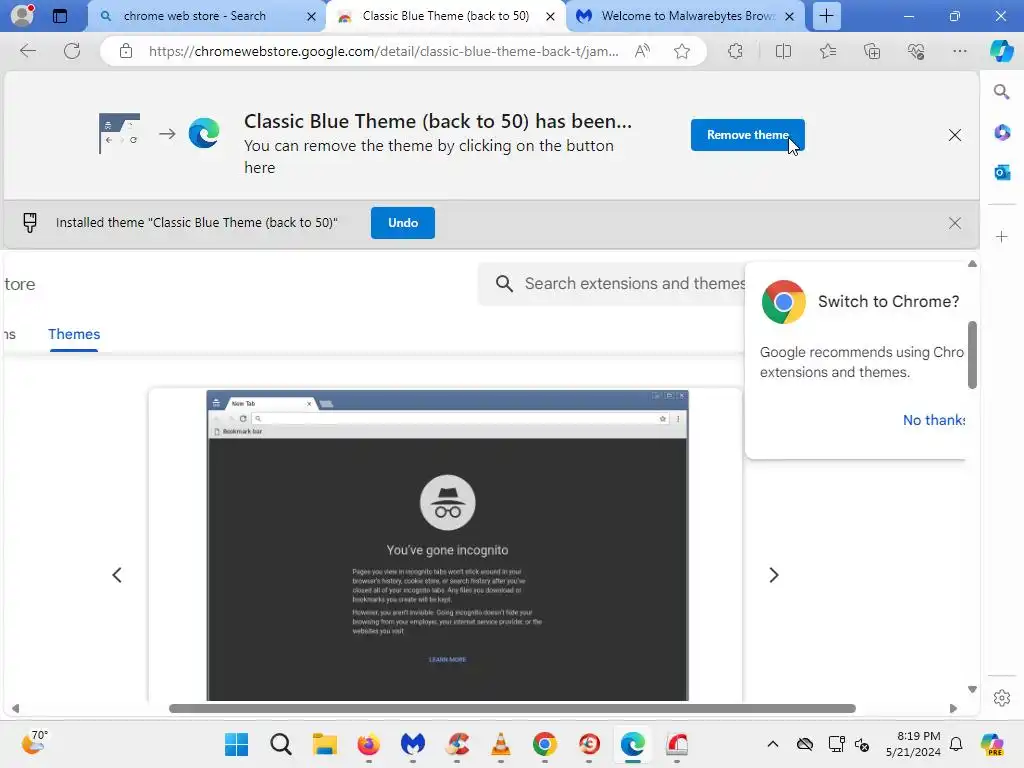Add this page to favorites with the star icon
The image size is (1024, 768).
(x=682, y=51)
